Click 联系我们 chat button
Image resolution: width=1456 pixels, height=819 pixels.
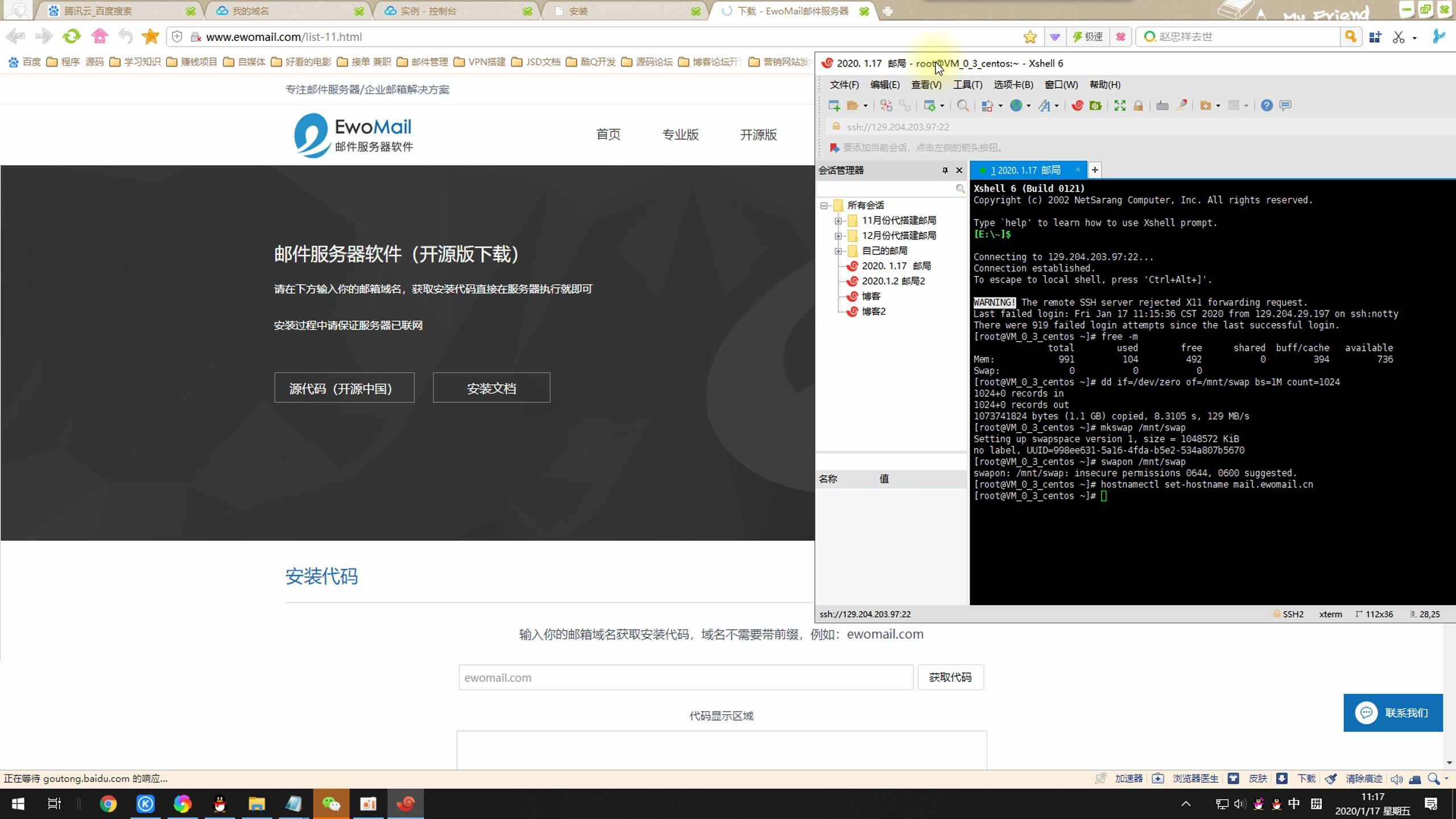pos(1393,713)
